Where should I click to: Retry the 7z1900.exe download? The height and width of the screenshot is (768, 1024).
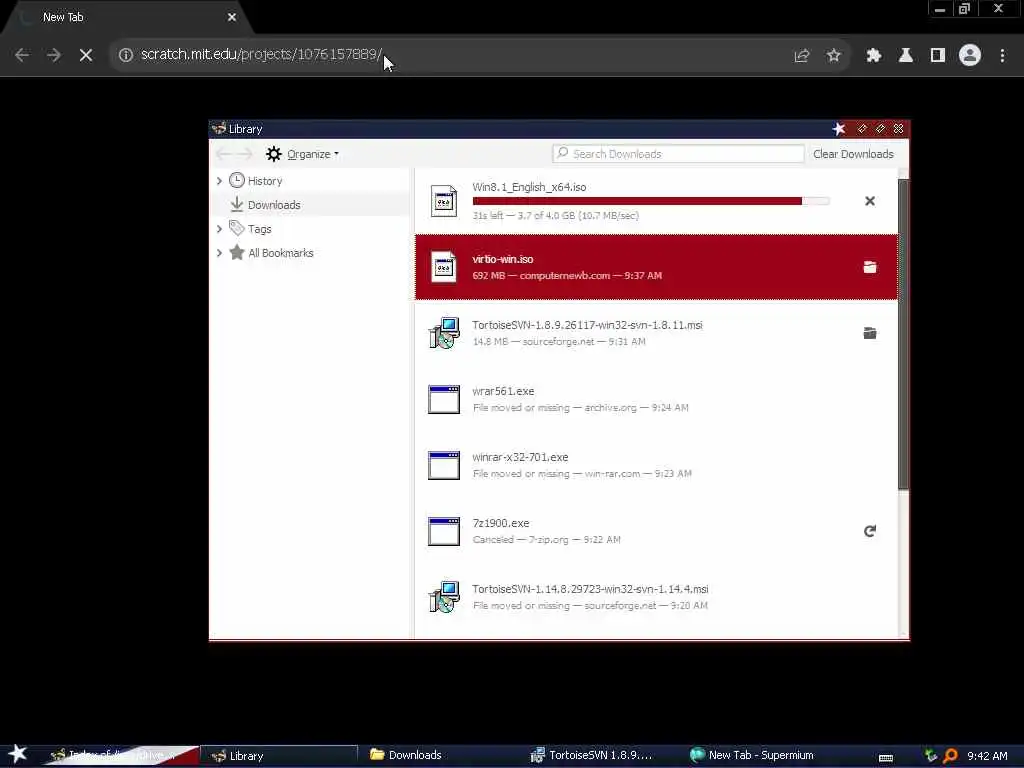coord(870,531)
